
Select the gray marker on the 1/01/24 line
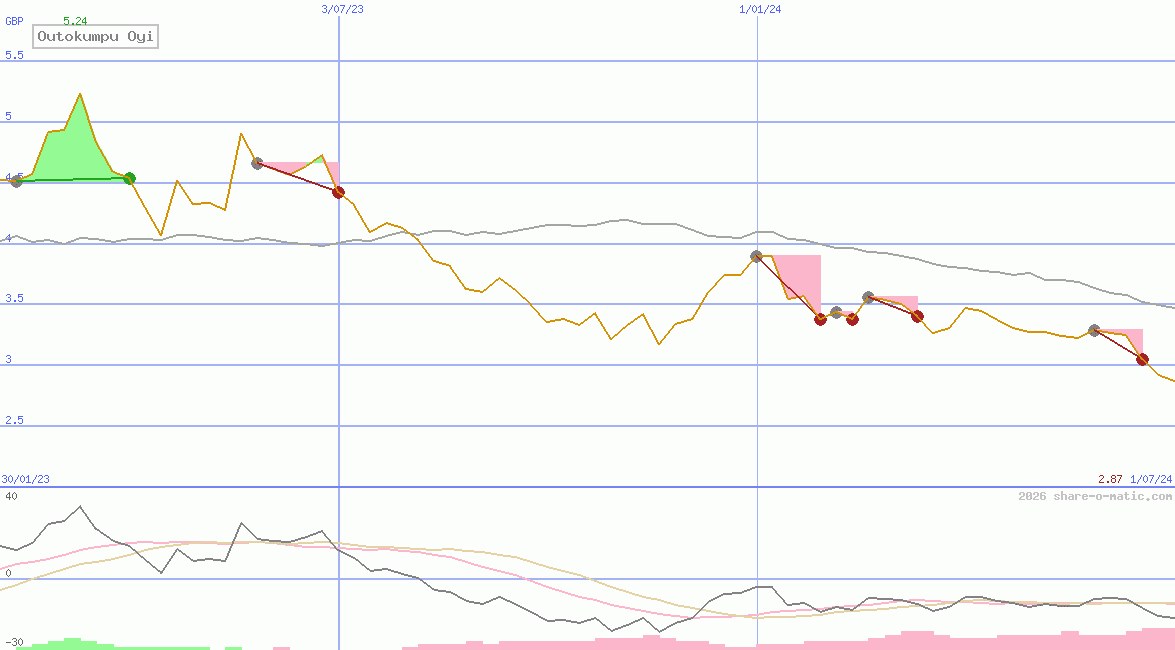757,257
